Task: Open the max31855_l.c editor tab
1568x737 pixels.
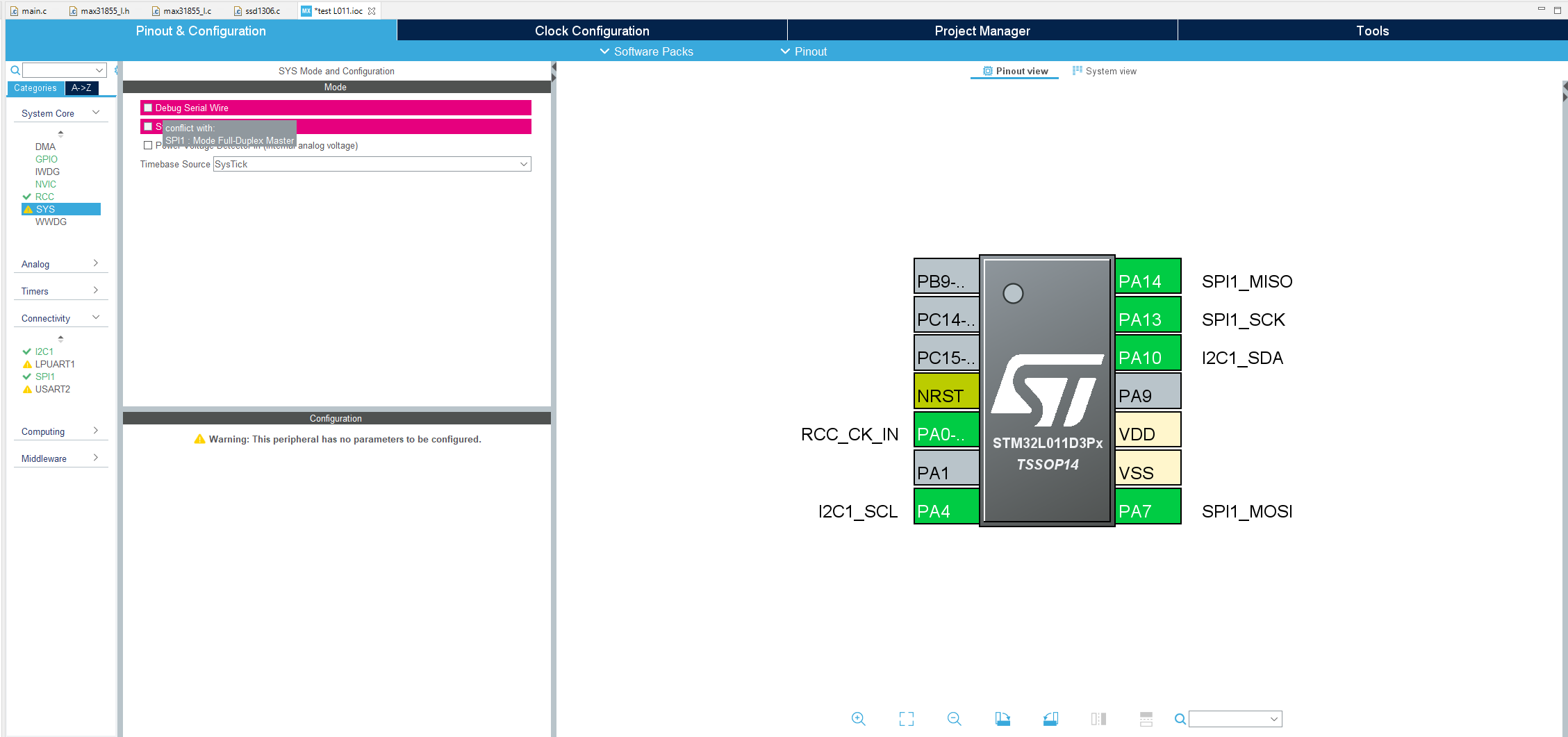Action: tap(182, 11)
